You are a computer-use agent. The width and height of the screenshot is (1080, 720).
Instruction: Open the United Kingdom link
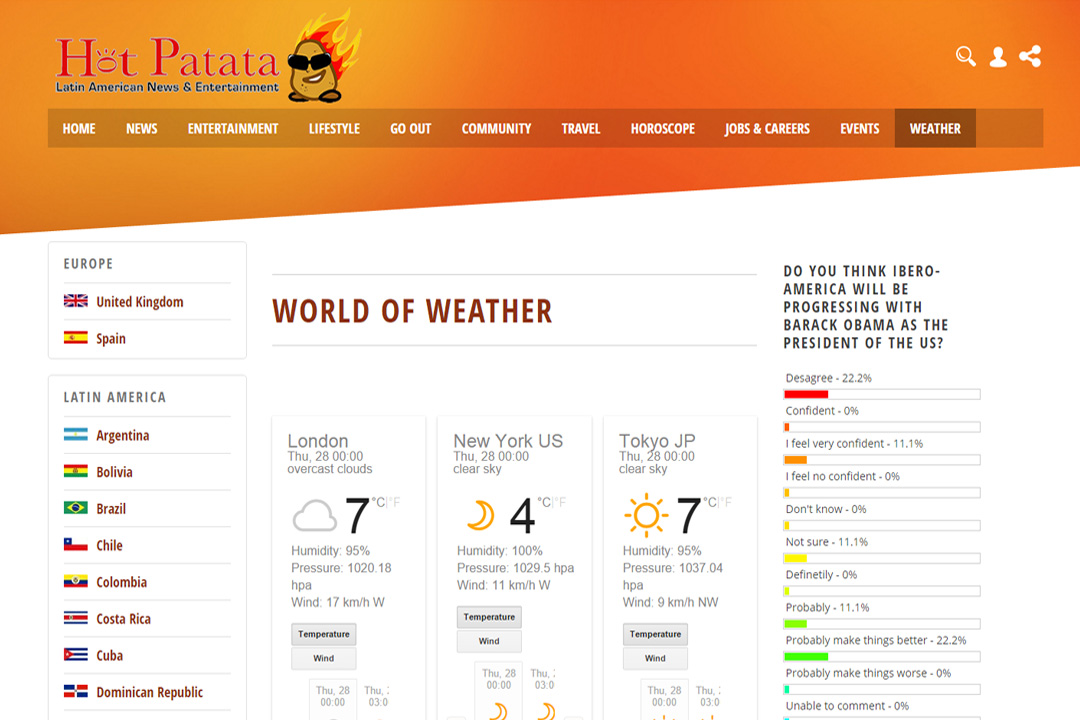tap(140, 302)
